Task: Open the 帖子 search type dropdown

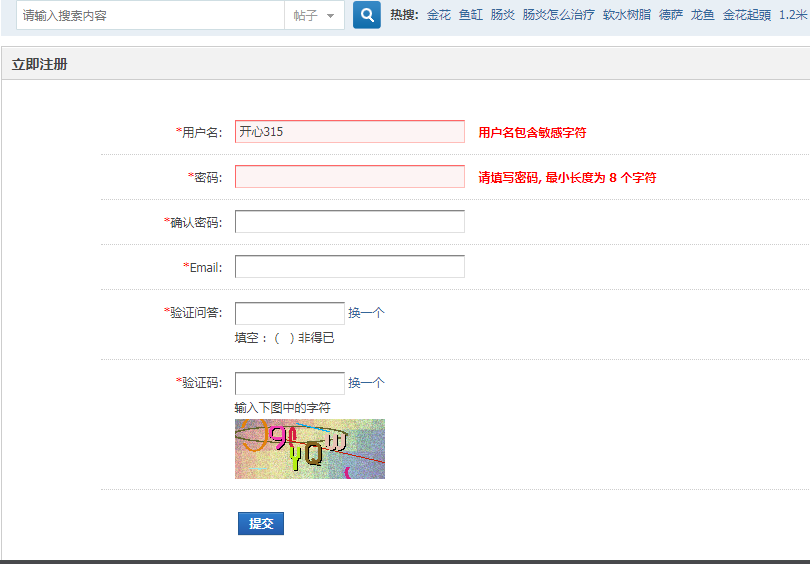Action: coord(314,16)
